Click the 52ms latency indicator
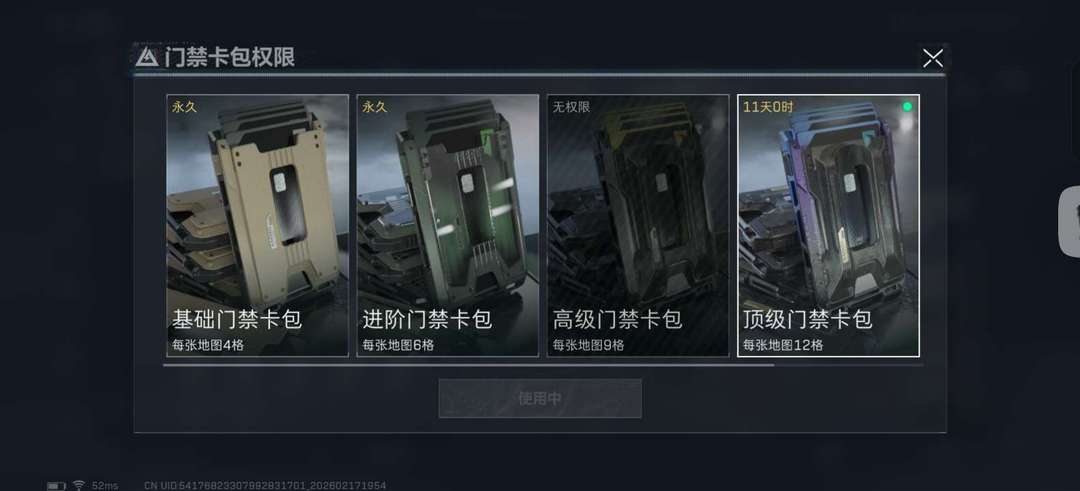The width and height of the screenshot is (1080, 491). [x=105, y=485]
